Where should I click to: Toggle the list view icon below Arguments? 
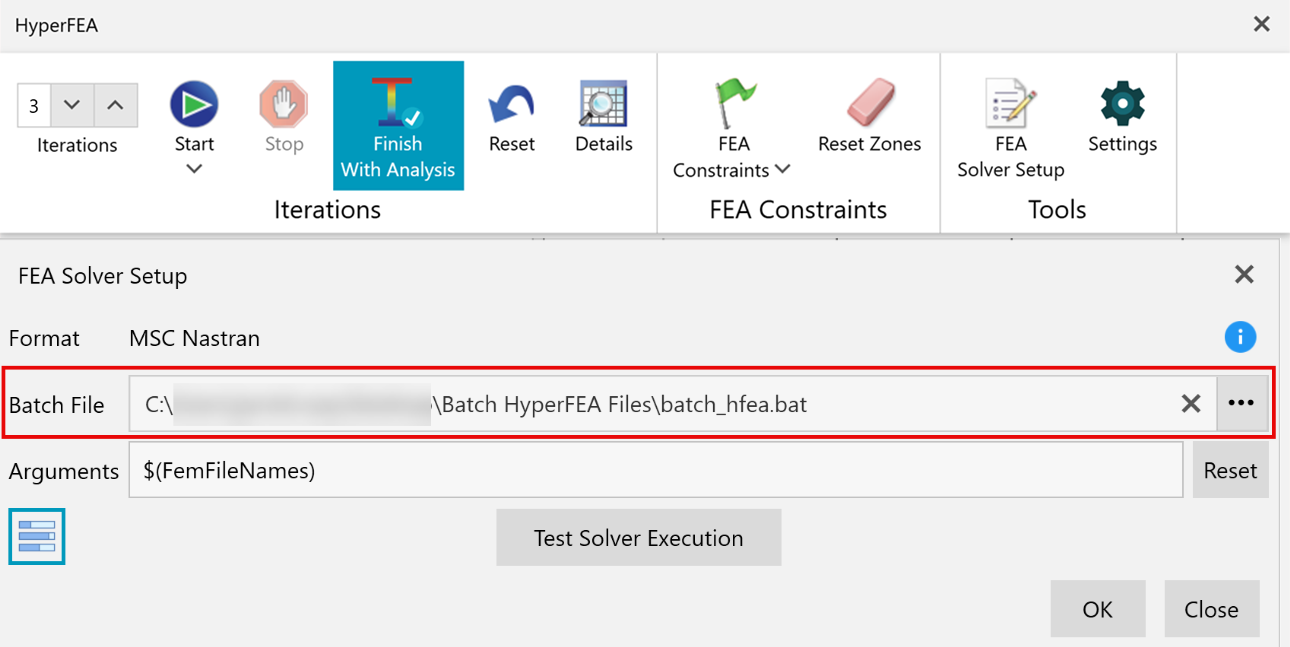(37, 536)
